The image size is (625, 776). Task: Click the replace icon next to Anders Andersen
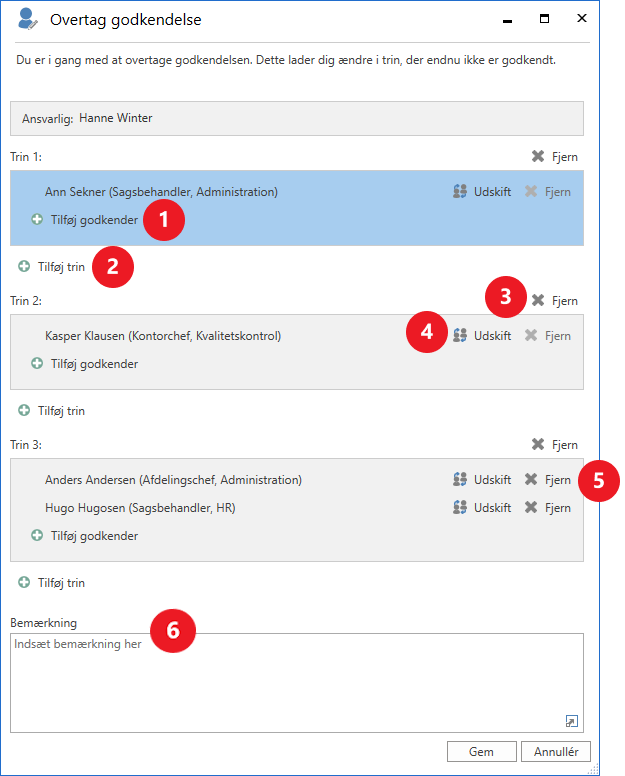[460, 480]
